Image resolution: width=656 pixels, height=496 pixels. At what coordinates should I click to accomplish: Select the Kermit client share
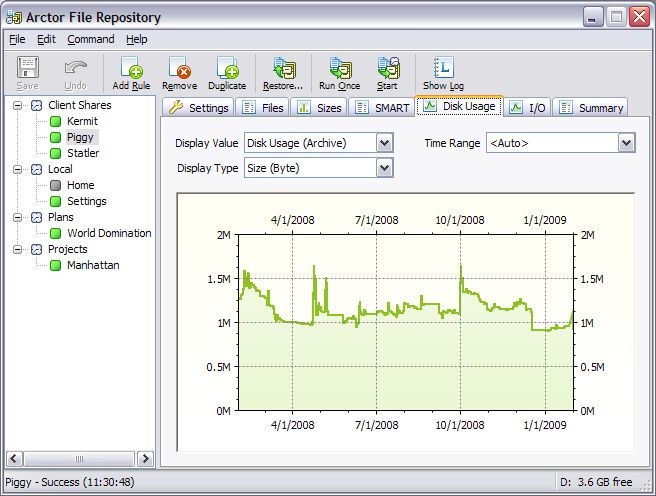point(82,121)
